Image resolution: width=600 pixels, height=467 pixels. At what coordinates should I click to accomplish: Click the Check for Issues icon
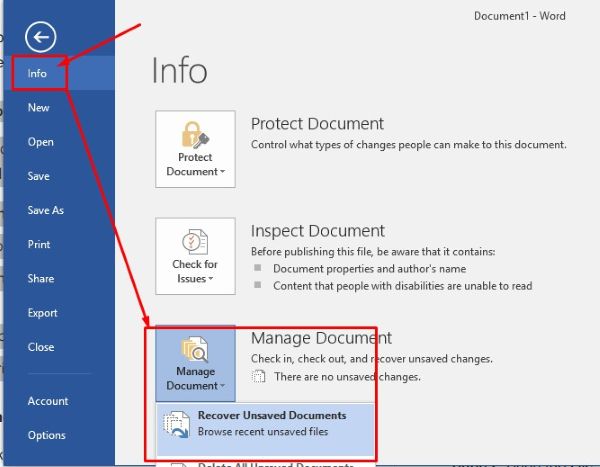pyautogui.click(x=195, y=243)
